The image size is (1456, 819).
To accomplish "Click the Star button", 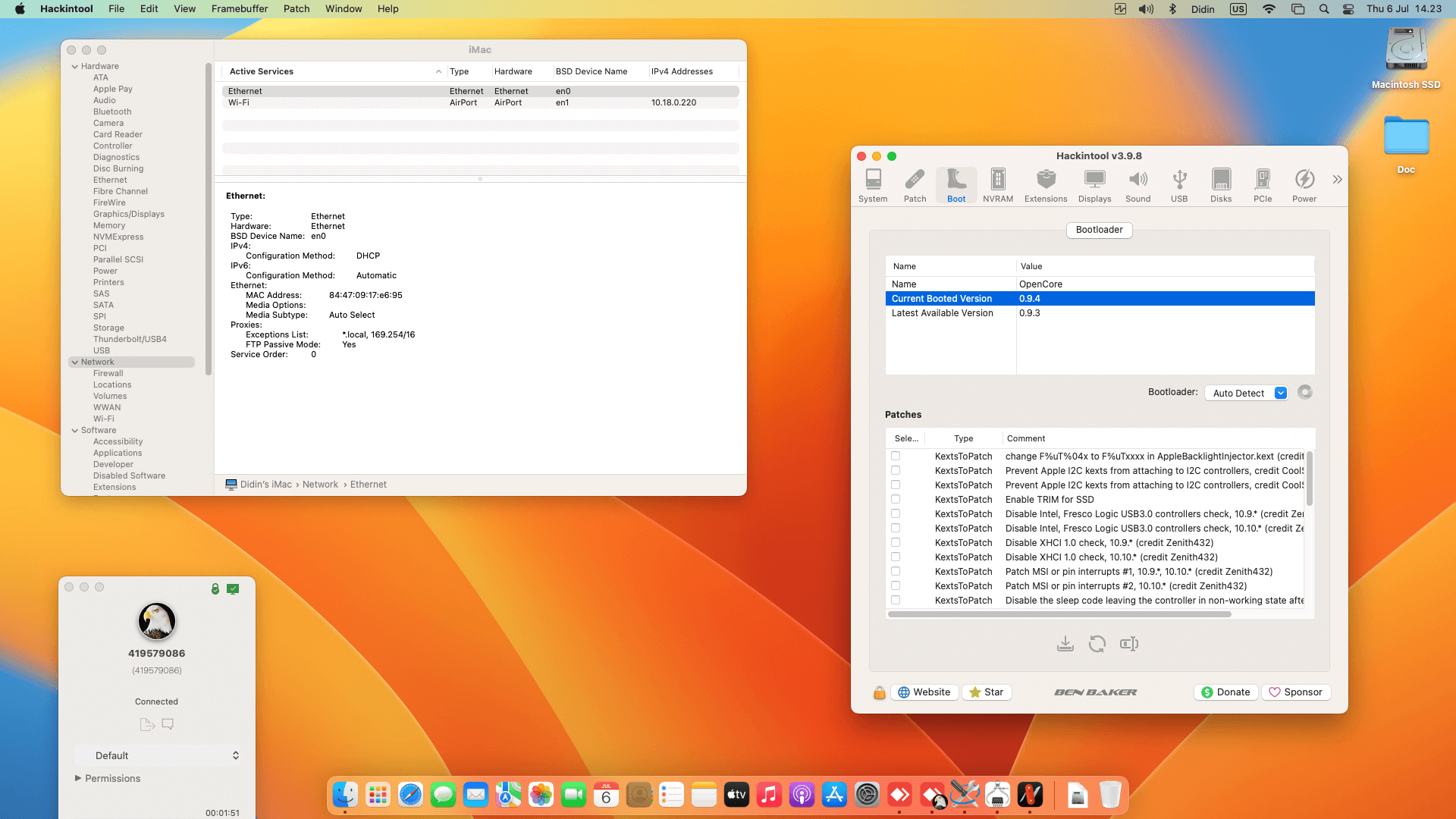I will click(987, 692).
